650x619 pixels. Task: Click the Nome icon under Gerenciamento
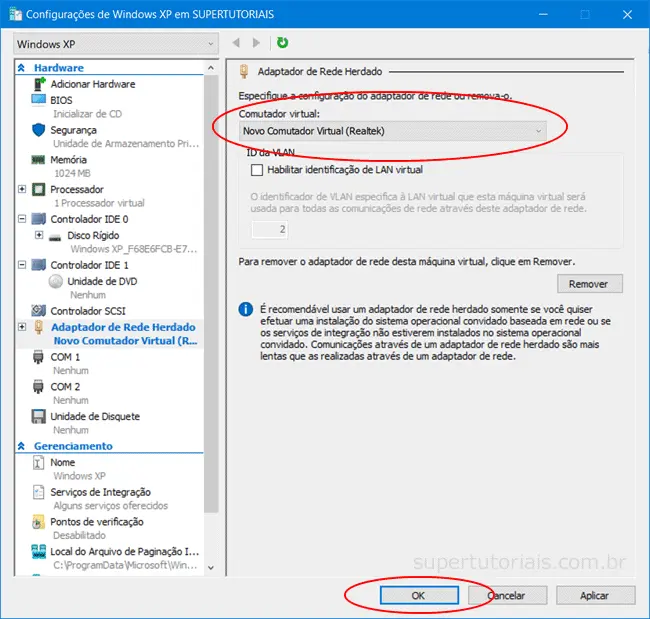click(x=38, y=462)
